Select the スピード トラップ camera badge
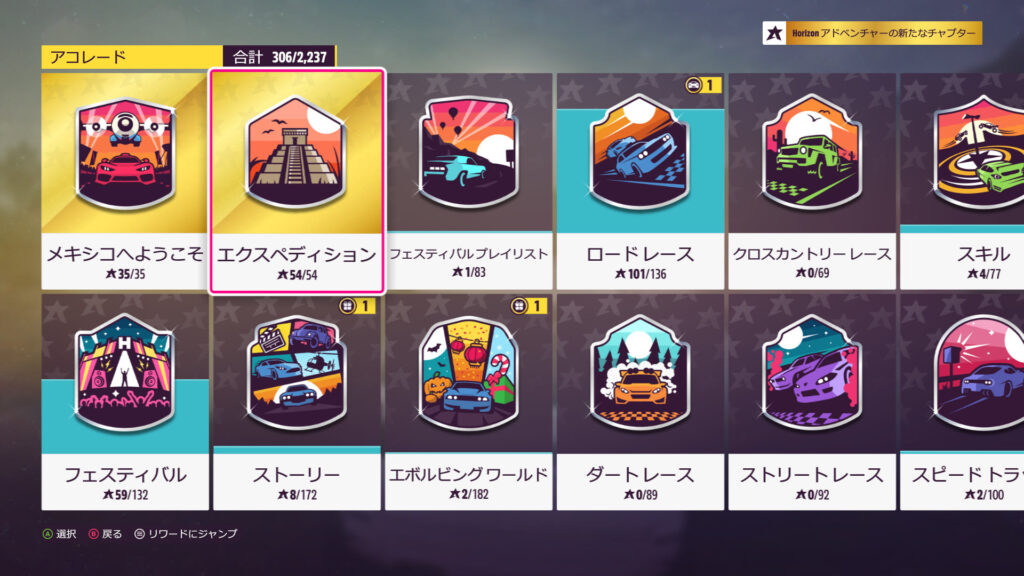Screen dimensions: 1024x576 pos(978,373)
